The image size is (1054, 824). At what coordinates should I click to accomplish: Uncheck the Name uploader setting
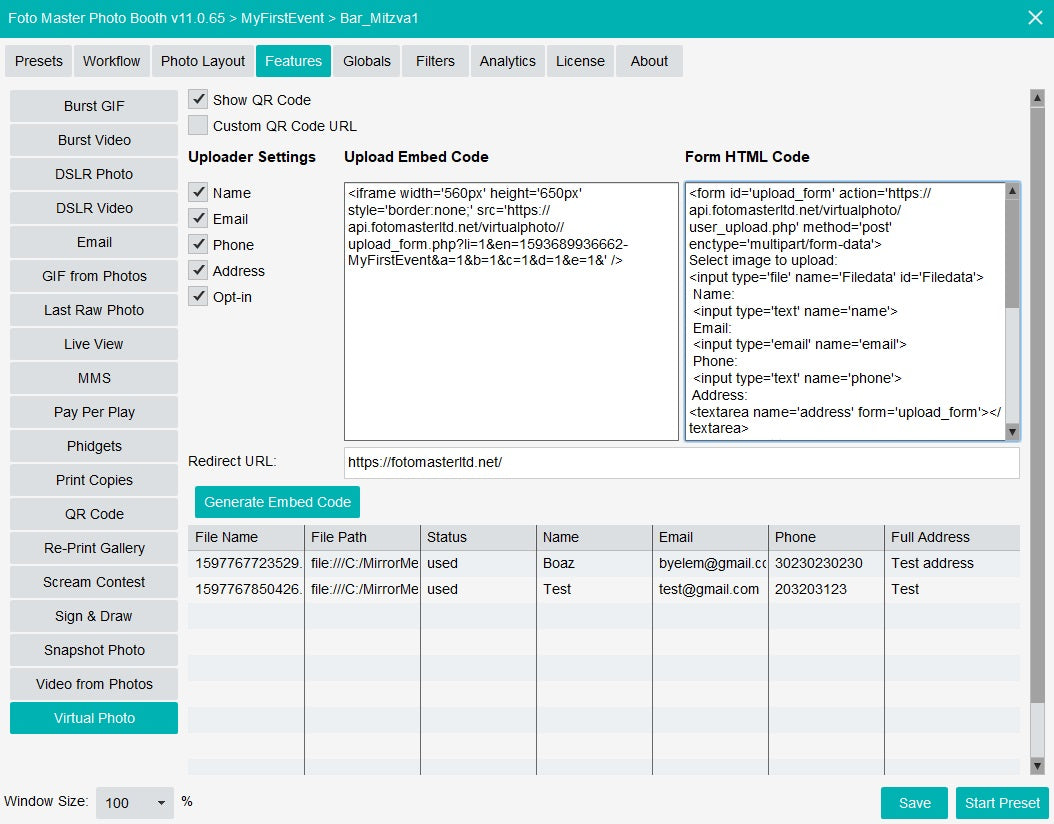coord(198,192)
